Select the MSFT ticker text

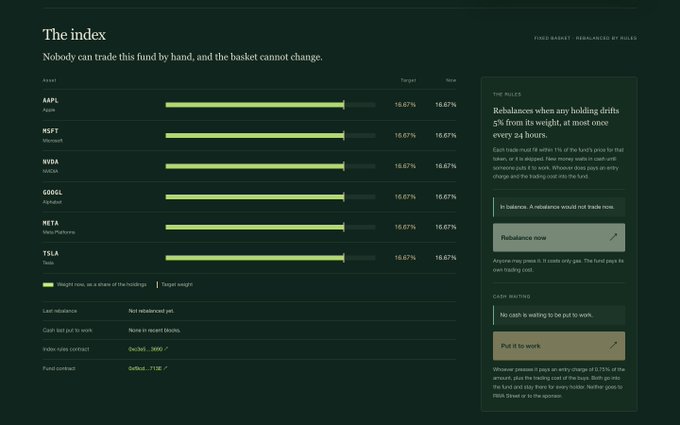(50, 131)
